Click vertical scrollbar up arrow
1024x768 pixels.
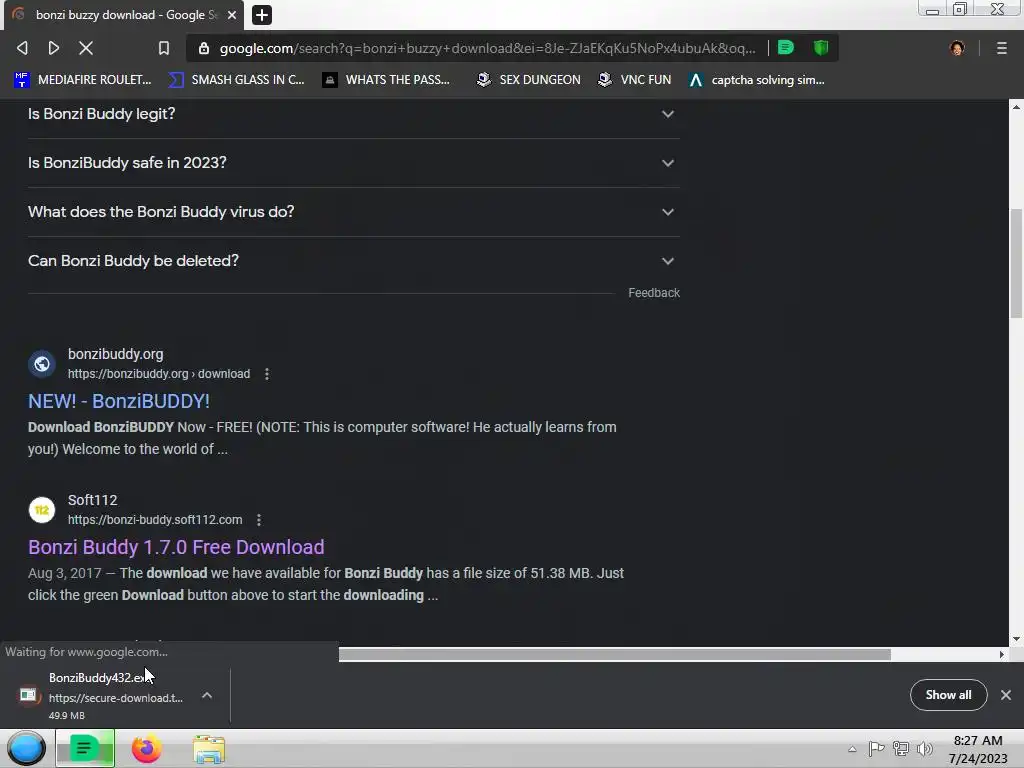1016,106
